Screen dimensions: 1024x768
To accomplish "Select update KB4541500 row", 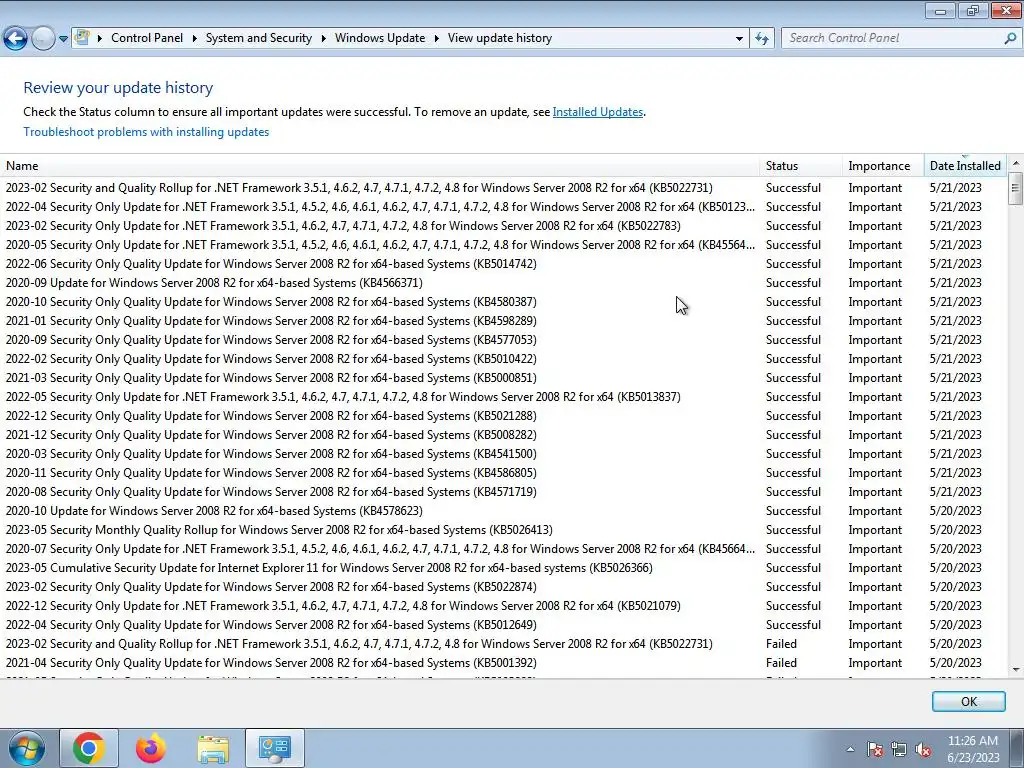I will (503, 454).
